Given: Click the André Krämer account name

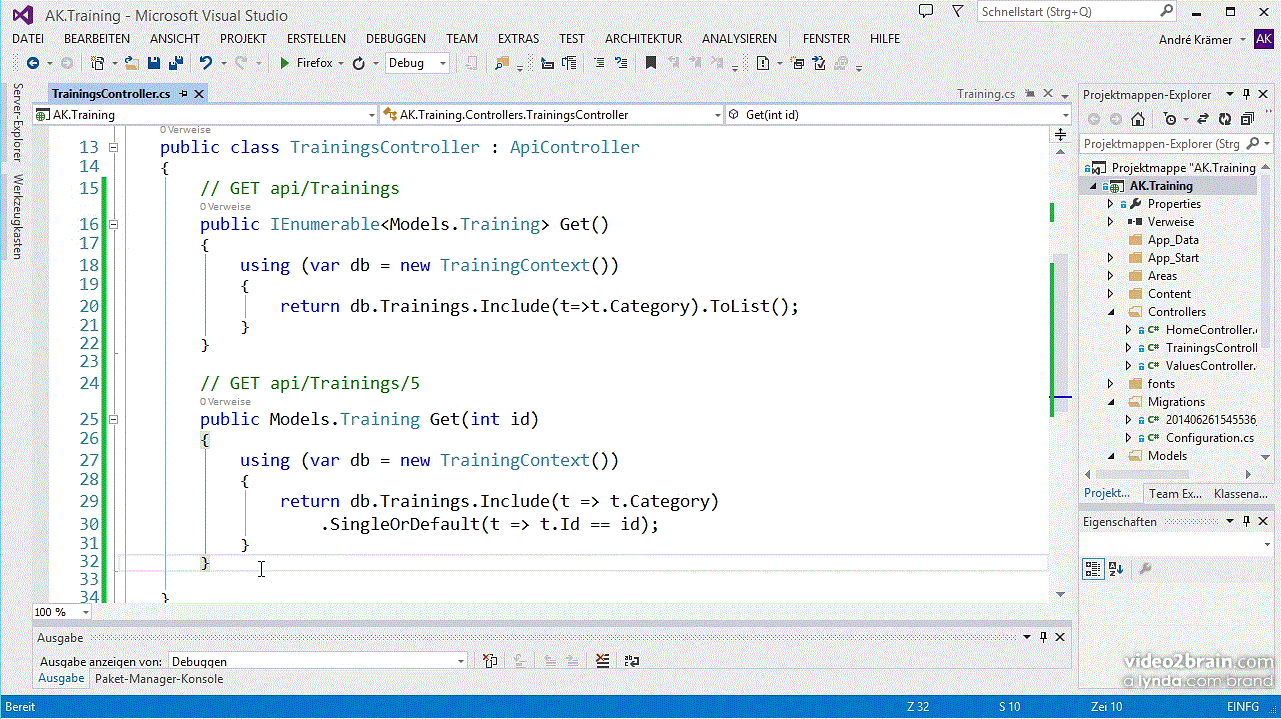Looking at the screenshot, I should point(1194,39).
